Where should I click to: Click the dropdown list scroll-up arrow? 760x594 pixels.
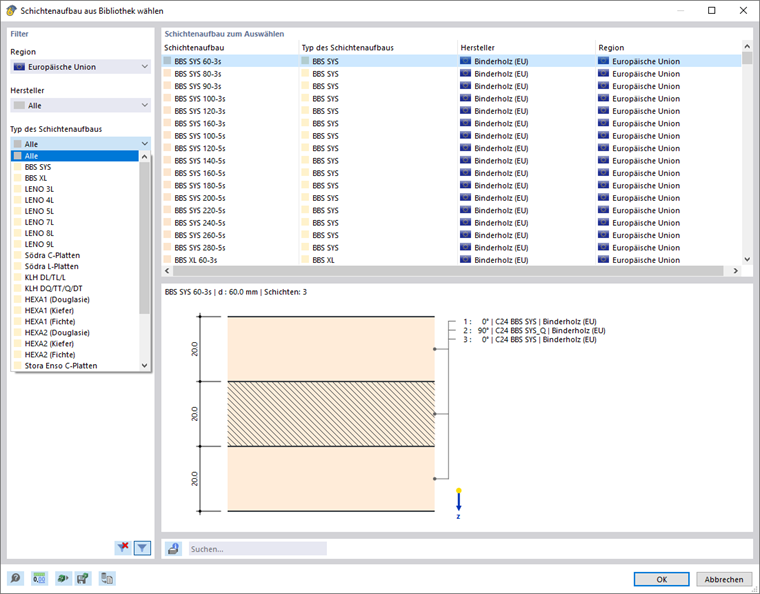144,156
